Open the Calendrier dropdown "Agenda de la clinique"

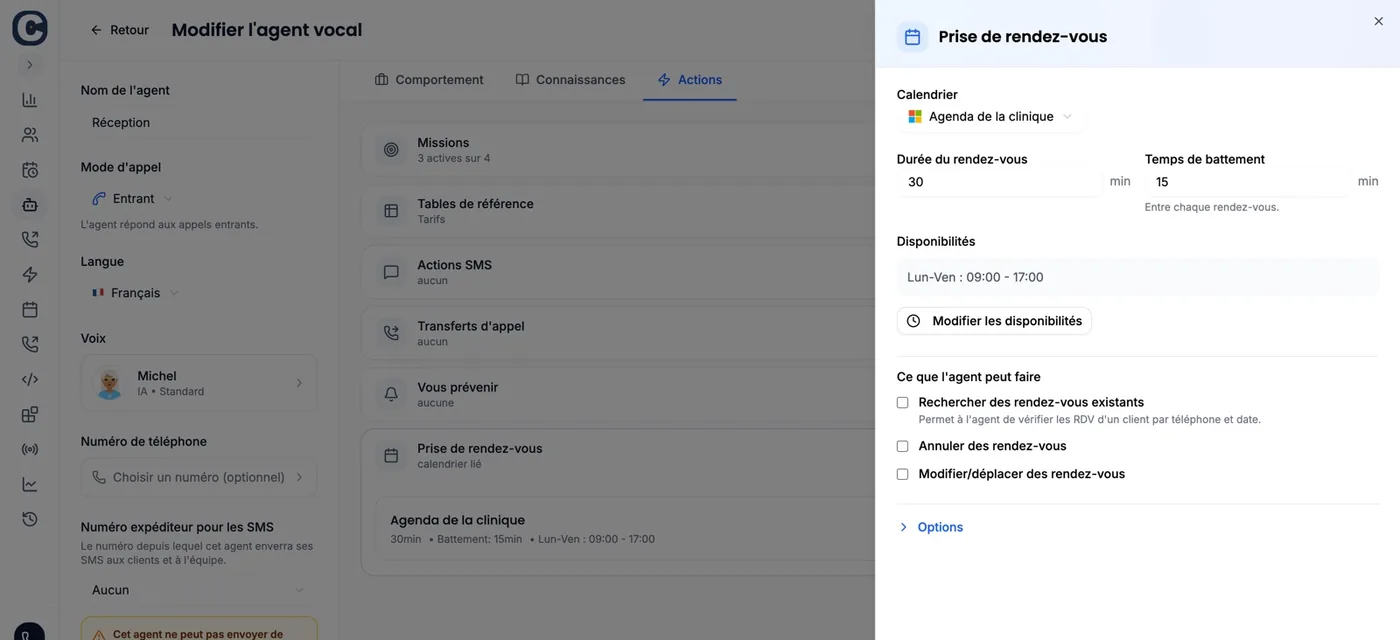990,117
